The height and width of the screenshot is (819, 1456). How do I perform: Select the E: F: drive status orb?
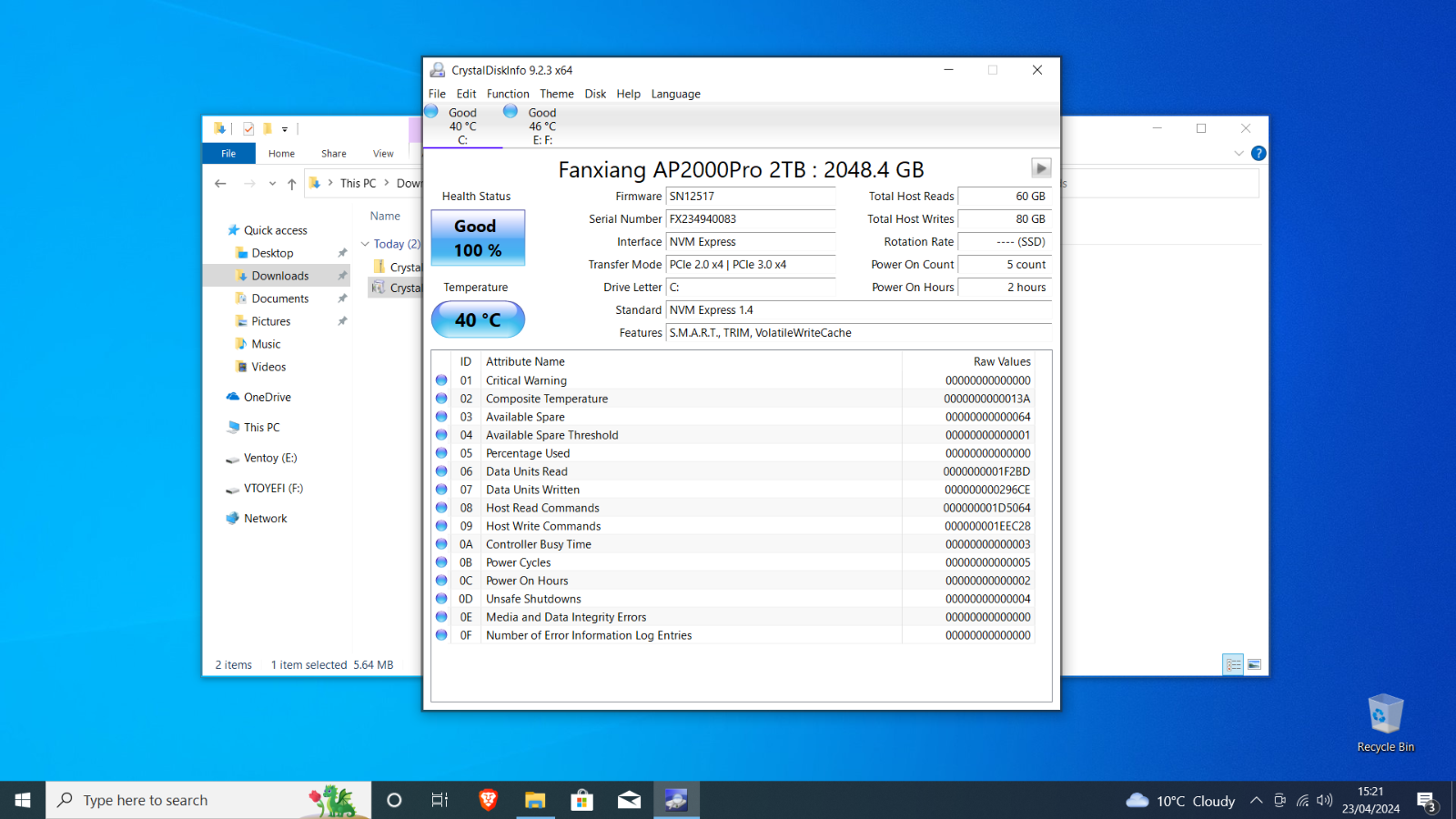(511, 111)
